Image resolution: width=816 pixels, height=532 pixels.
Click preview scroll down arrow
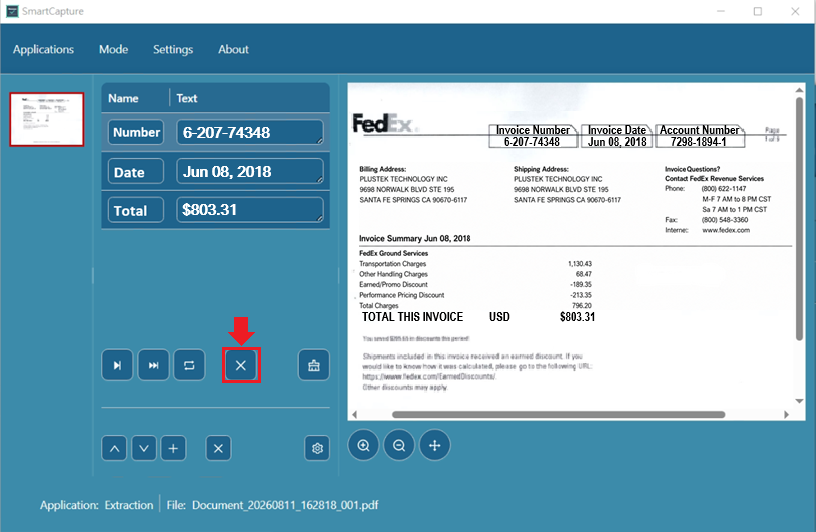pos(799,401)
